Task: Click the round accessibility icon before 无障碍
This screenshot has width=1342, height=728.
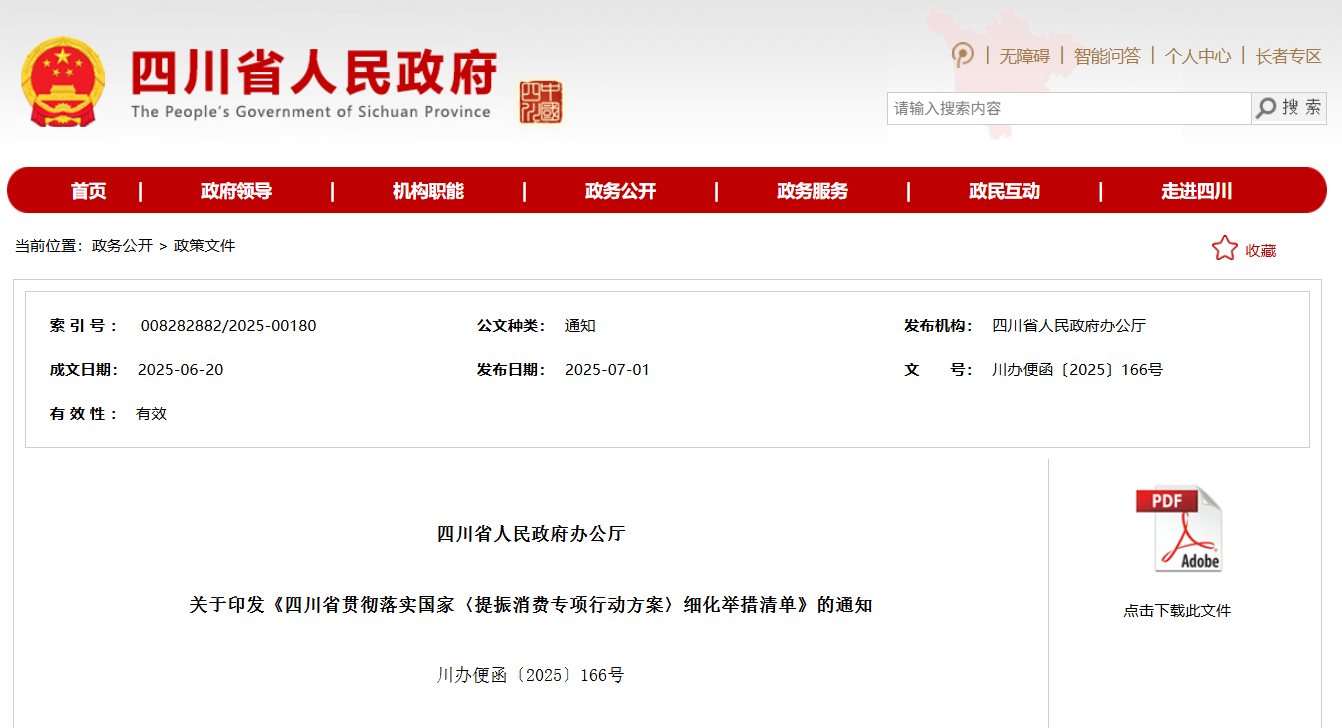Action: pyautogui.click(x=962, y=54)
